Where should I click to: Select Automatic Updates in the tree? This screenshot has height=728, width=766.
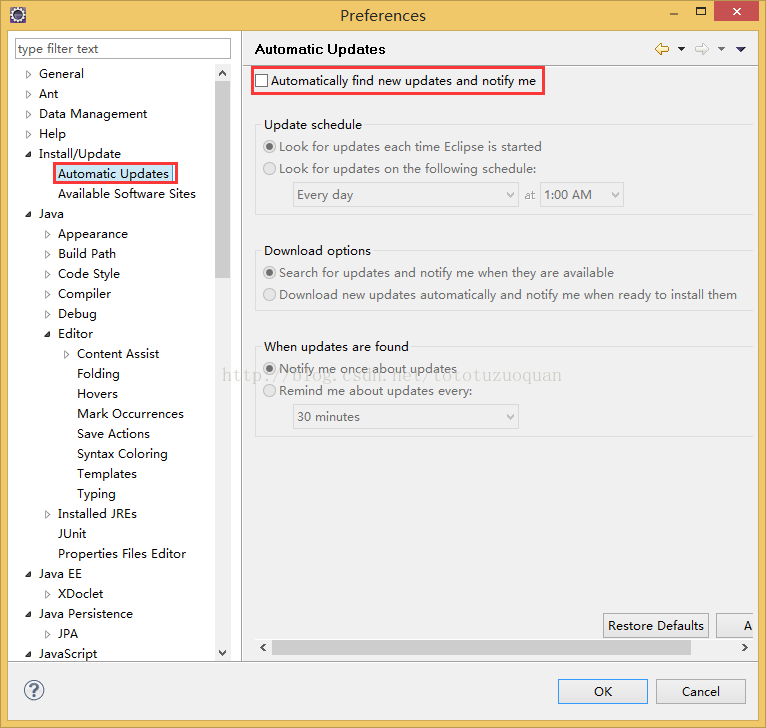tap(113, 173)
